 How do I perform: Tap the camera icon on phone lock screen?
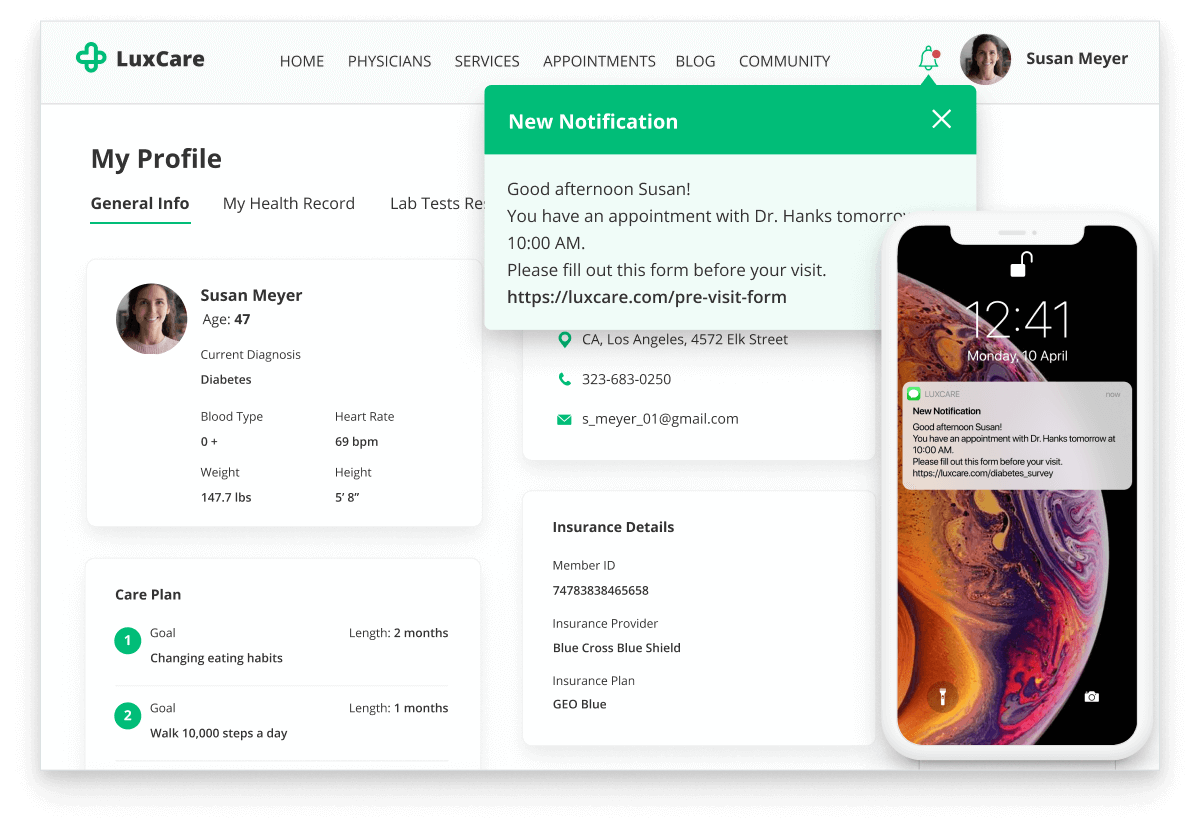1091,696
